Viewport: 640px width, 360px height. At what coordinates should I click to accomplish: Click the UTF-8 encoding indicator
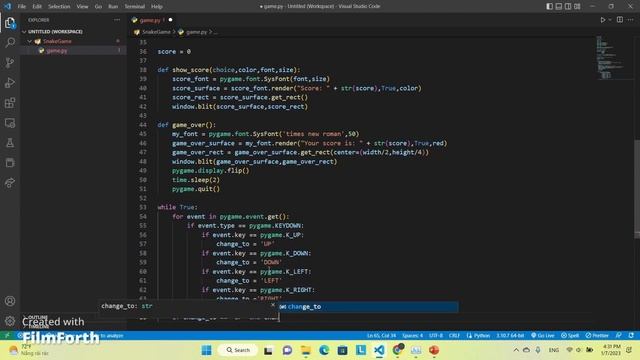coord(436,336)
